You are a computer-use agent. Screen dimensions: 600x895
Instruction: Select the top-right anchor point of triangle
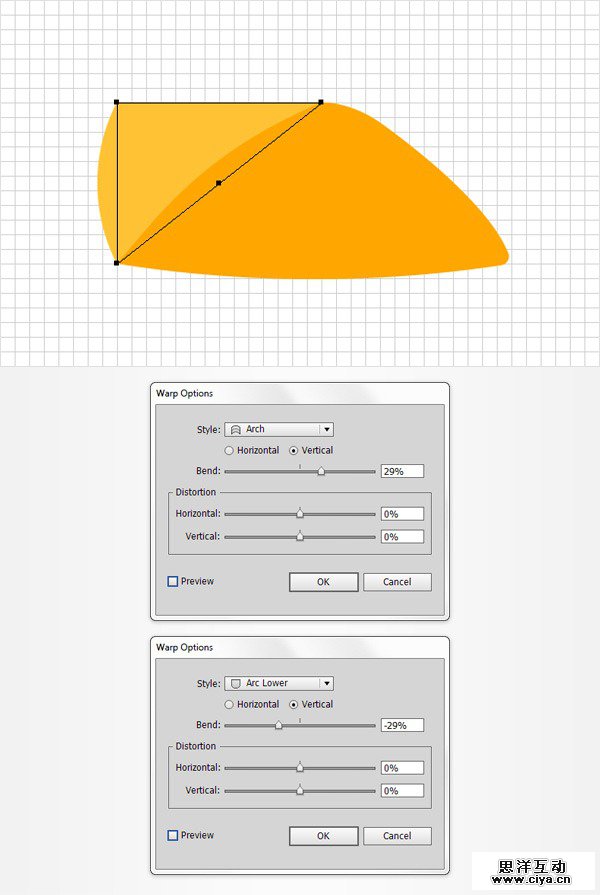tap(320, 102)
